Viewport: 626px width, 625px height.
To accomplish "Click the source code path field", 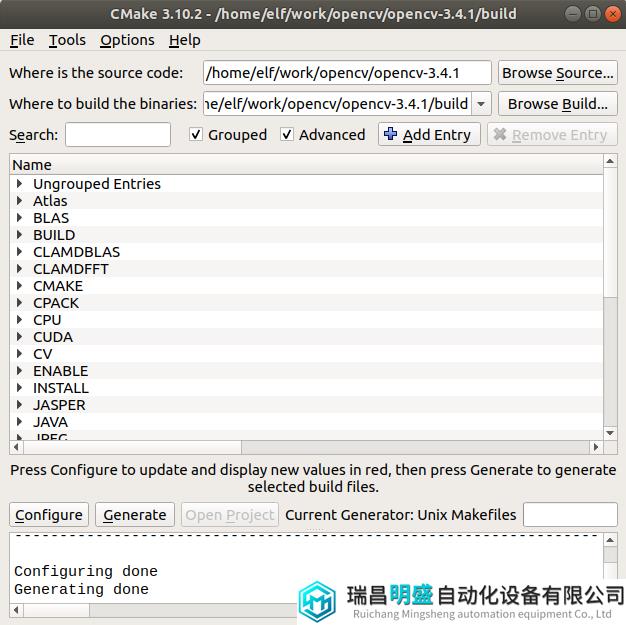I will tap(347, 73).
